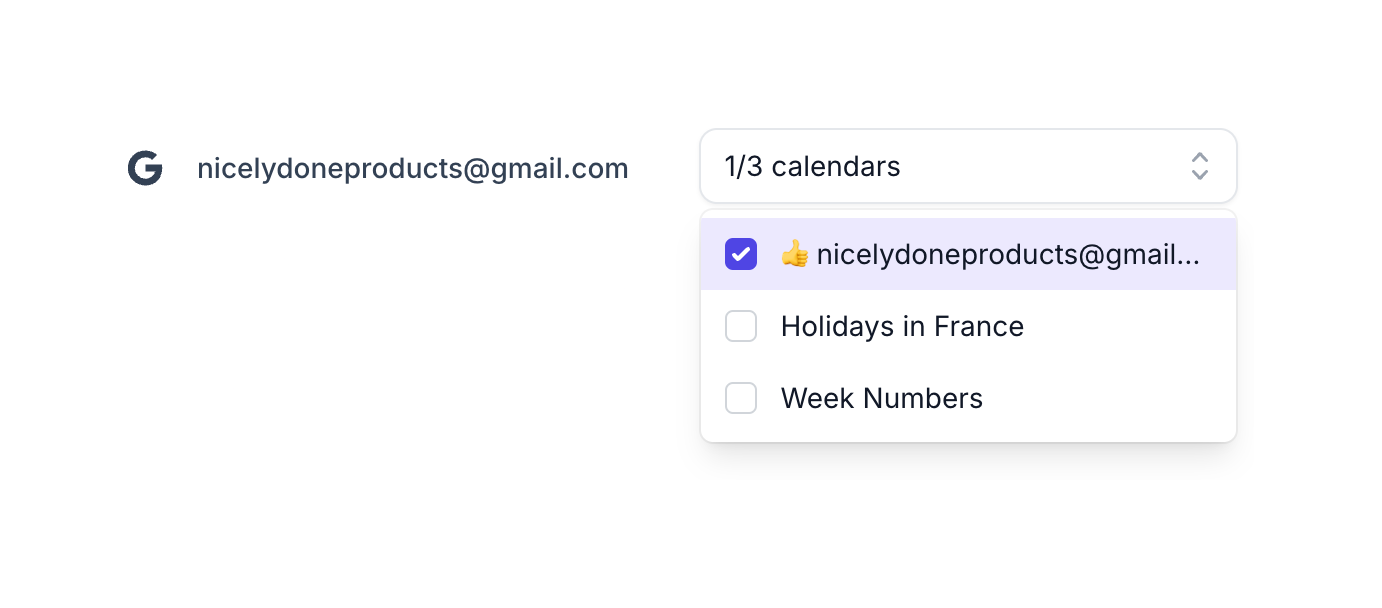The width and height of the screenshot is (1382, 608).
Task: Click the "1/3 calendars" selector text
Action: tap(812, 166)
